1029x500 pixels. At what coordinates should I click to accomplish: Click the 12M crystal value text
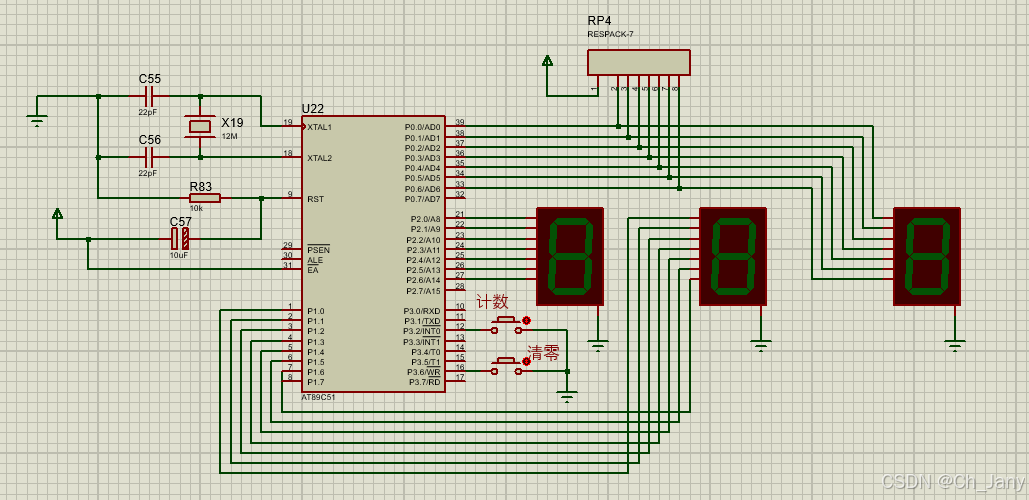[x=230, y=135]
